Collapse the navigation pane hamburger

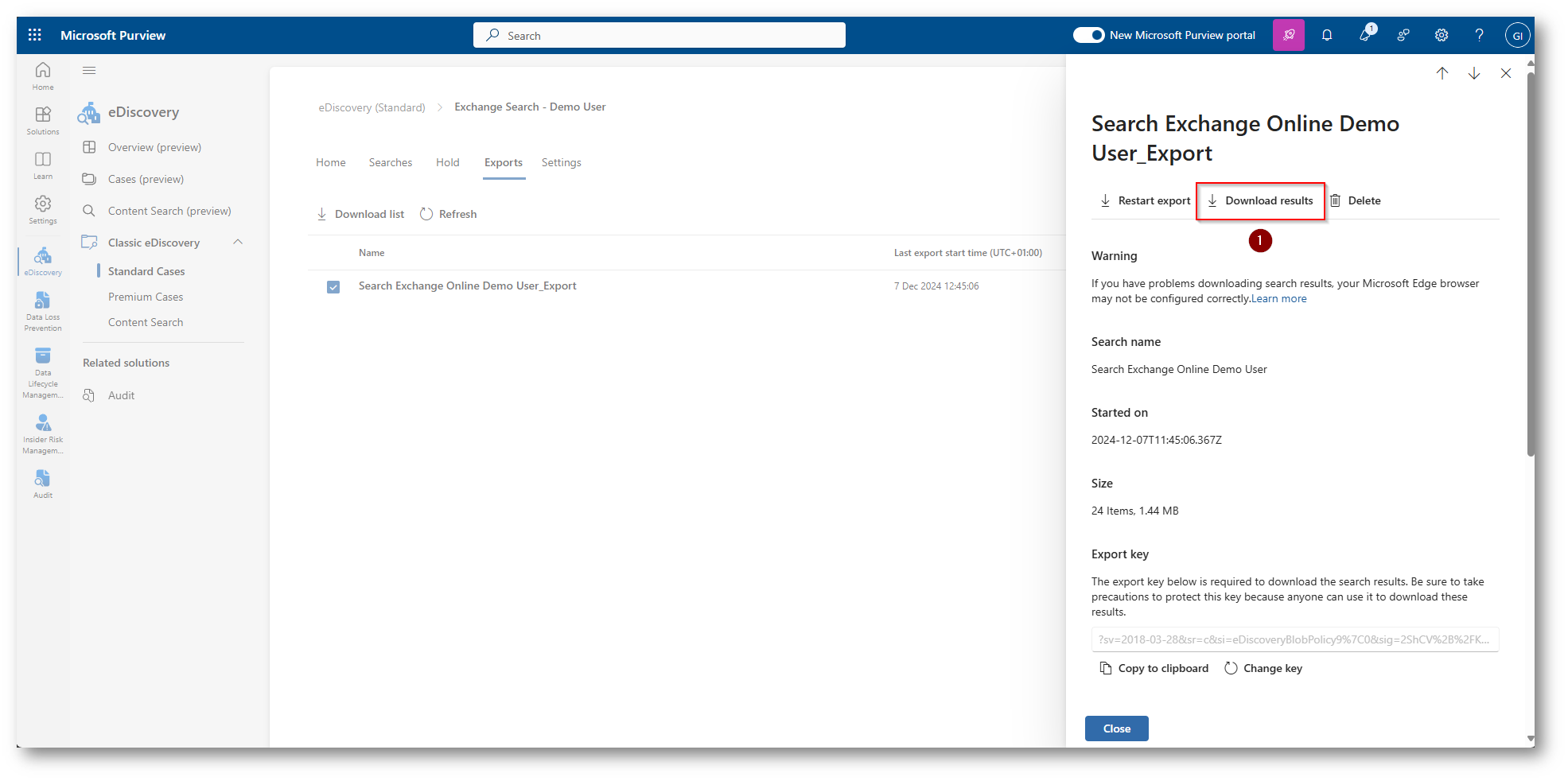(89, 71)
